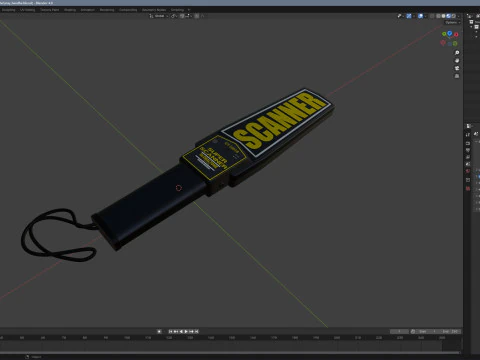The height and width of the screenshot is (360, 480).
Task: Open the View Layer properties tab icon
Action: click(468, 157)
